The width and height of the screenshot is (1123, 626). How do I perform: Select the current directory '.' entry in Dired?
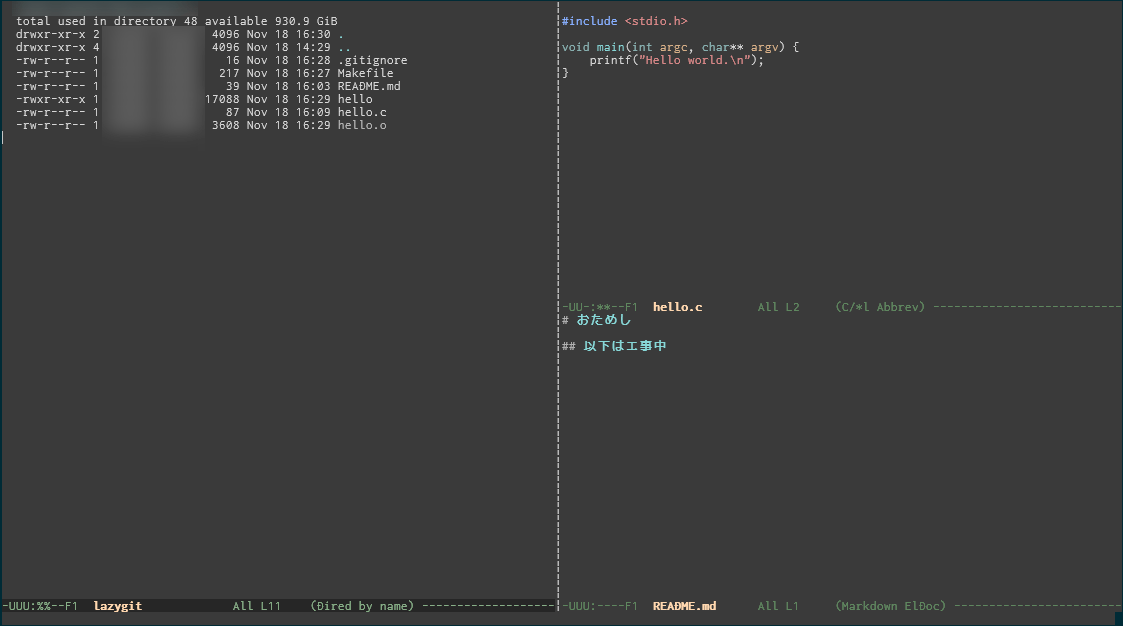tap(340, 34)
